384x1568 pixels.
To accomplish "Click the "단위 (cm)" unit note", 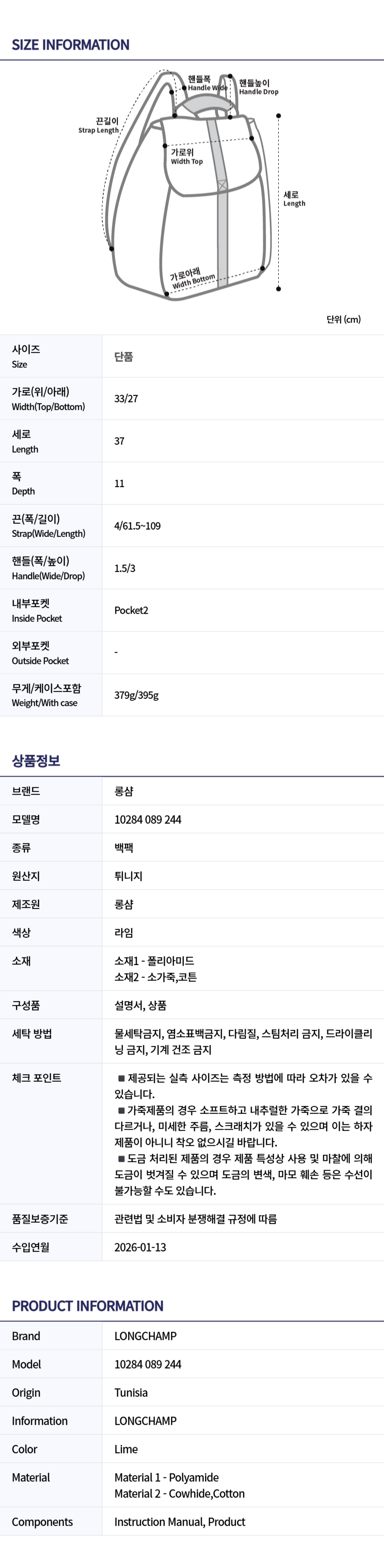I will [343, 319].
